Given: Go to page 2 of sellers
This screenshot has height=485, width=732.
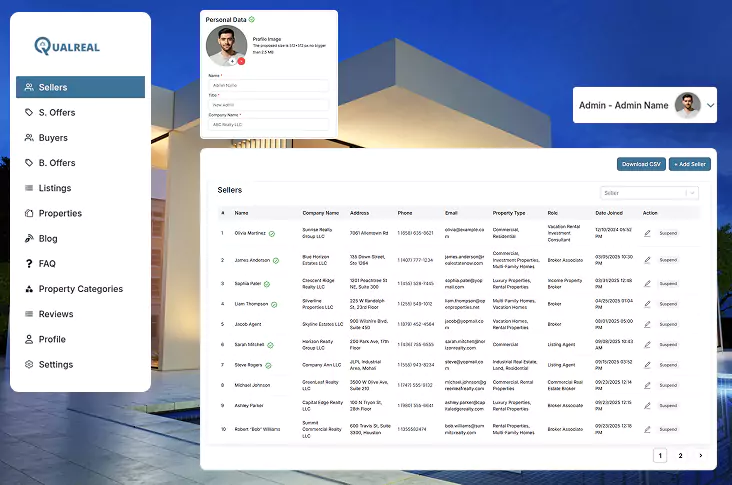Looking at the screenshot, I should 680,456.
